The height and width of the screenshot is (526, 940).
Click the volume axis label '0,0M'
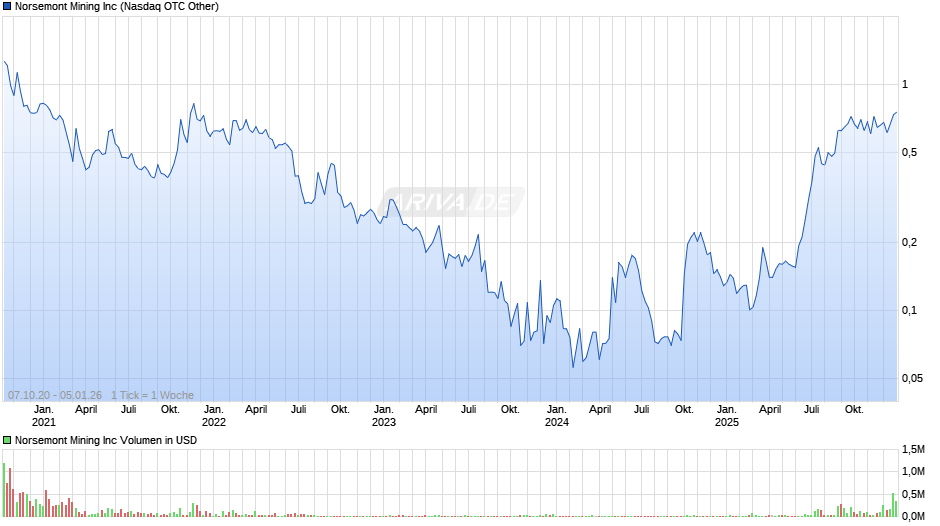[x=913, y=516]
